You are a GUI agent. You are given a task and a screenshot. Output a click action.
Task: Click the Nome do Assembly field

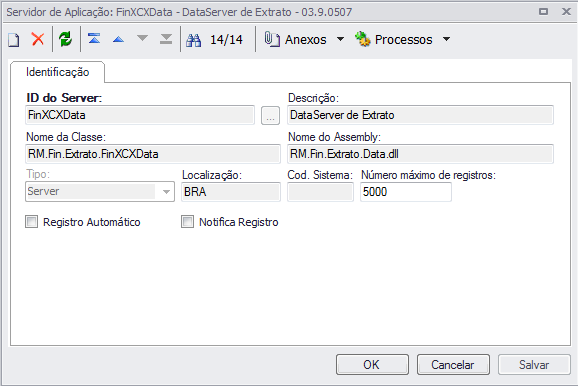click(420, 154)
